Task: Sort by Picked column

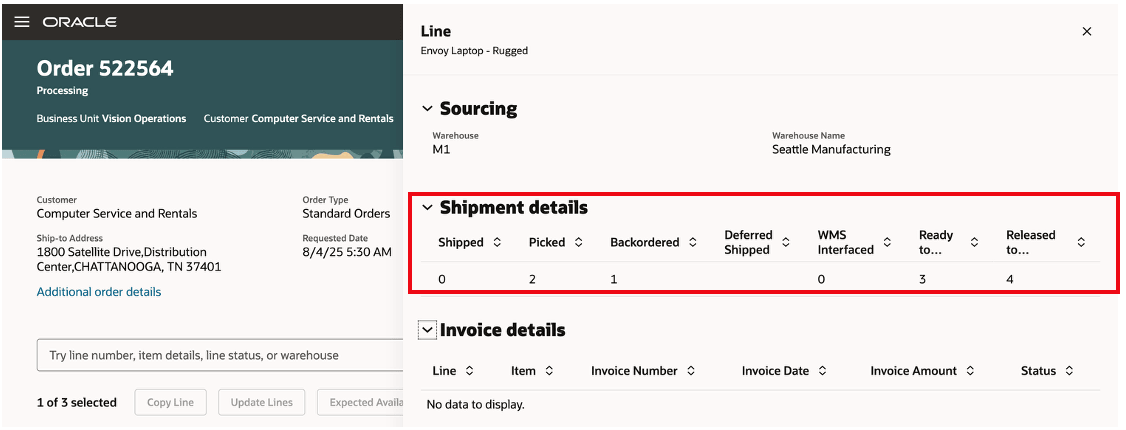Action: [579, 243]
